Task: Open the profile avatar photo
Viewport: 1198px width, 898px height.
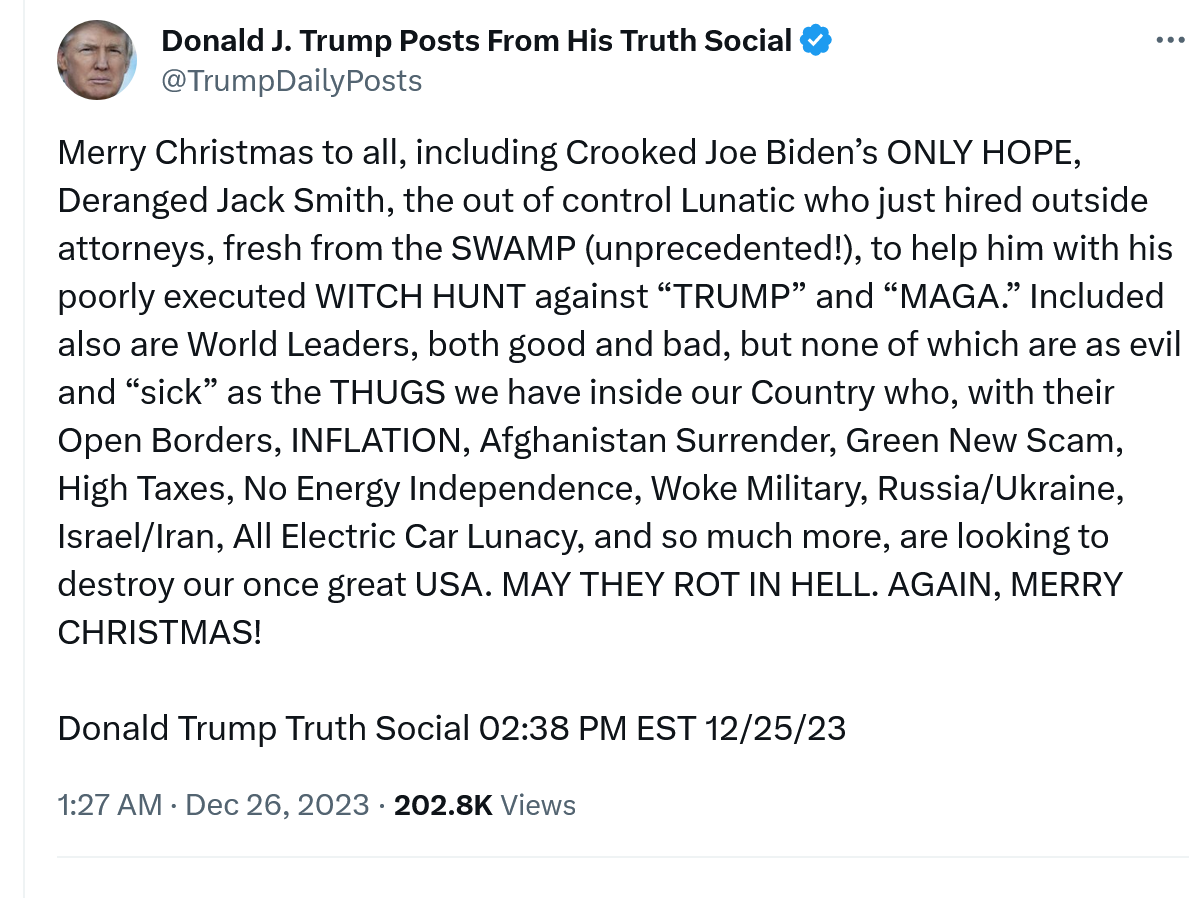Action: click(97, 60)
